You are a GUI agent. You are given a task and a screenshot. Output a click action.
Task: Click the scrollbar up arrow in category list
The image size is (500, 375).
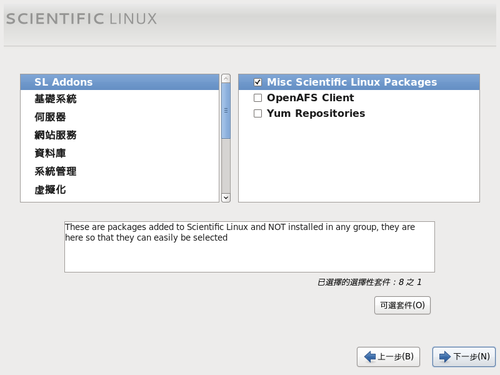click(226, 79)
